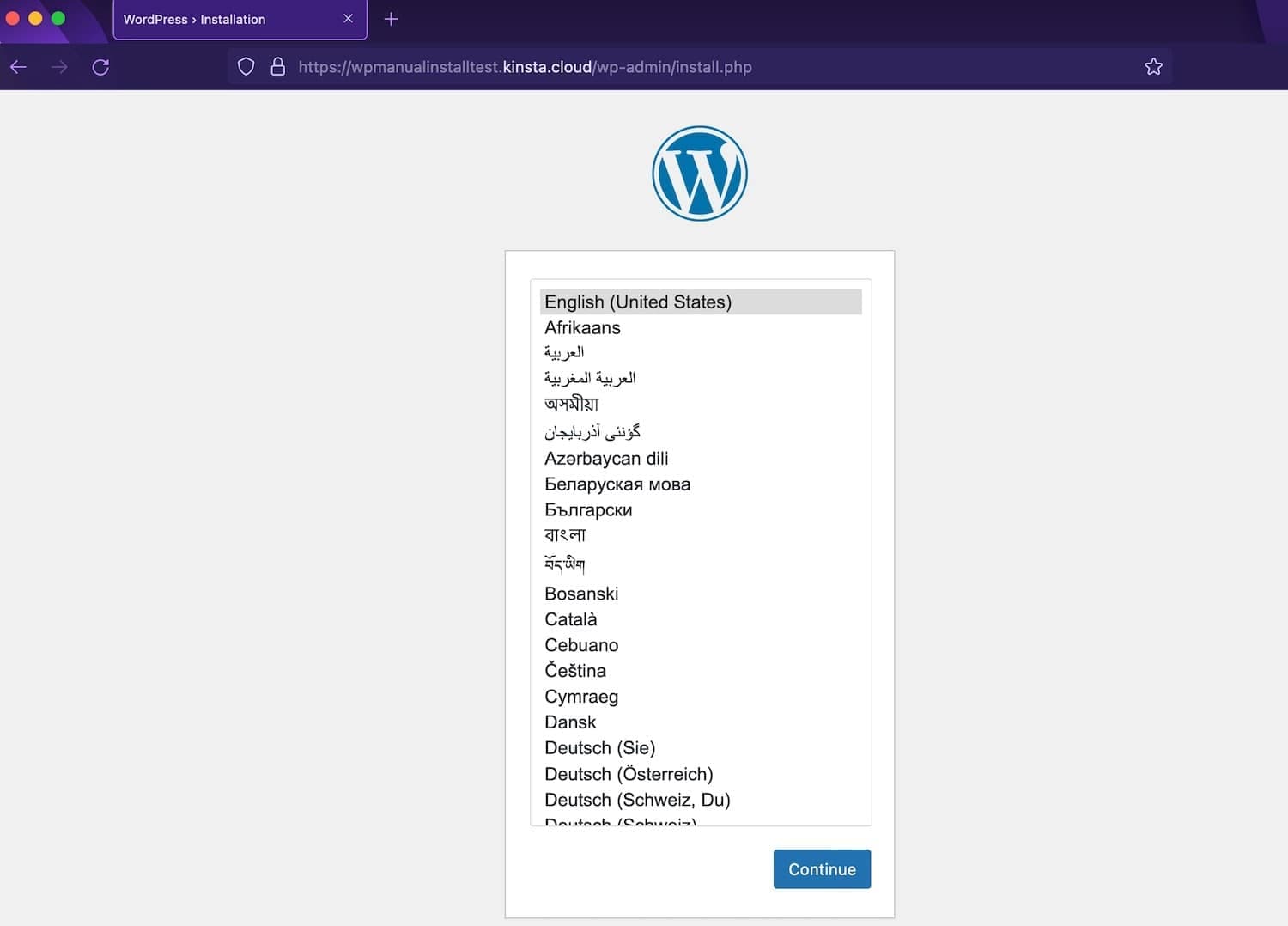Click the forward navigation arrow
Viewport: 1288px width, 926px height.
pos(59,66)
